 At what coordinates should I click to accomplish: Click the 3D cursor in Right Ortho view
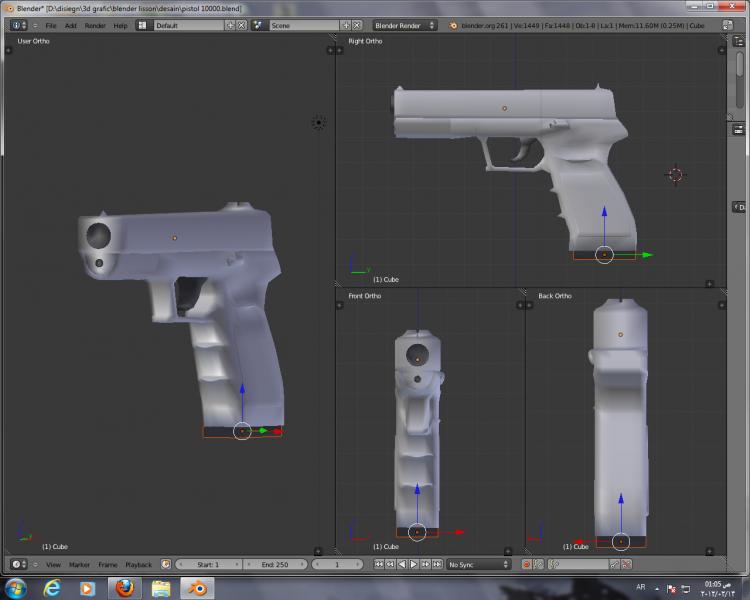[675, 175]
